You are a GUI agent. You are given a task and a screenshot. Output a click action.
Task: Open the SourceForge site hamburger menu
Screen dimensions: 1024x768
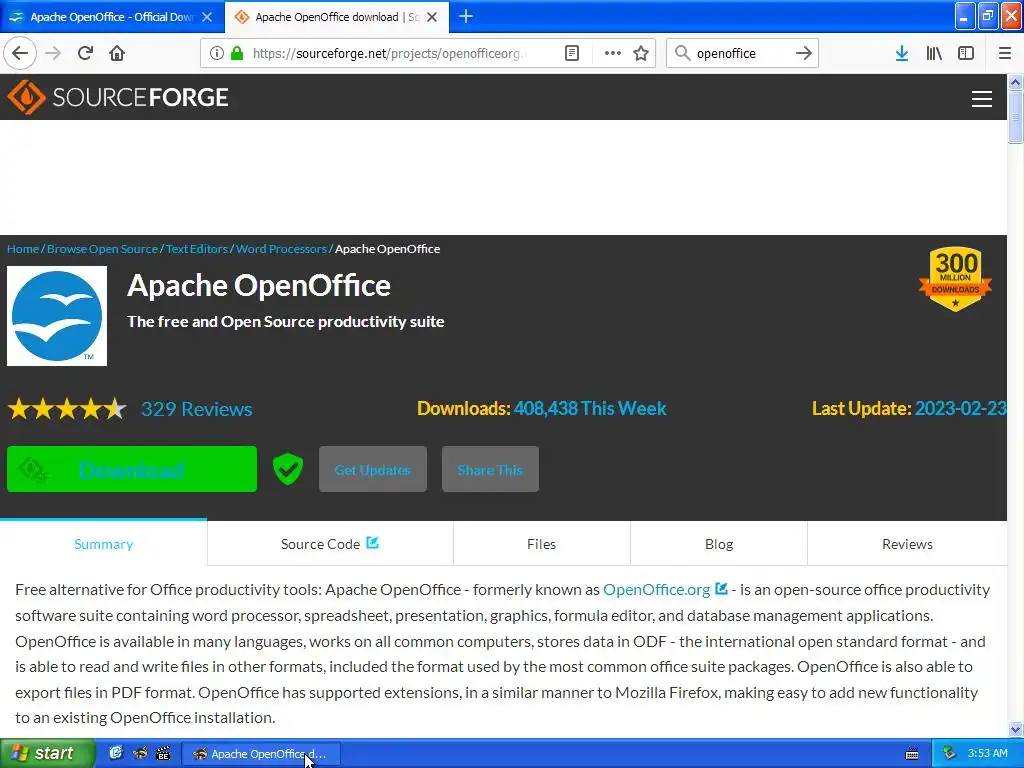pyautogui.click(x=982, y=99)
